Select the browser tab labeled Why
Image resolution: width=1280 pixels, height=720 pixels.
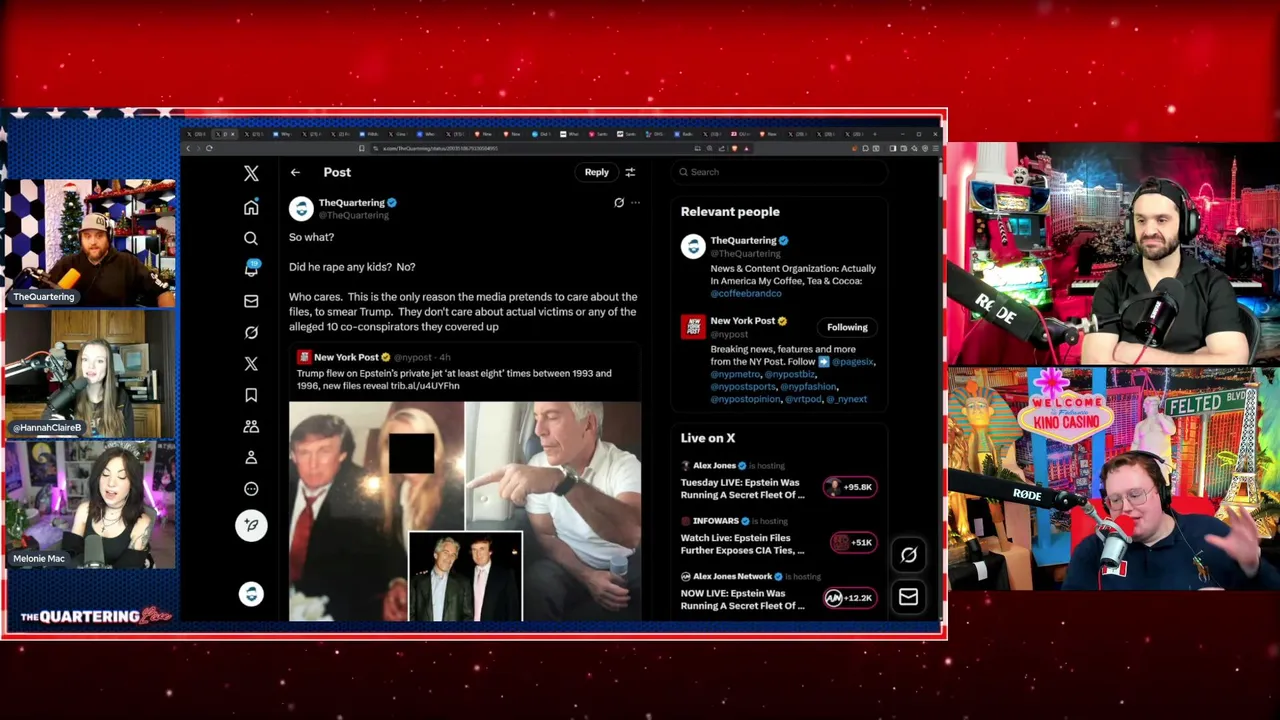283,134
